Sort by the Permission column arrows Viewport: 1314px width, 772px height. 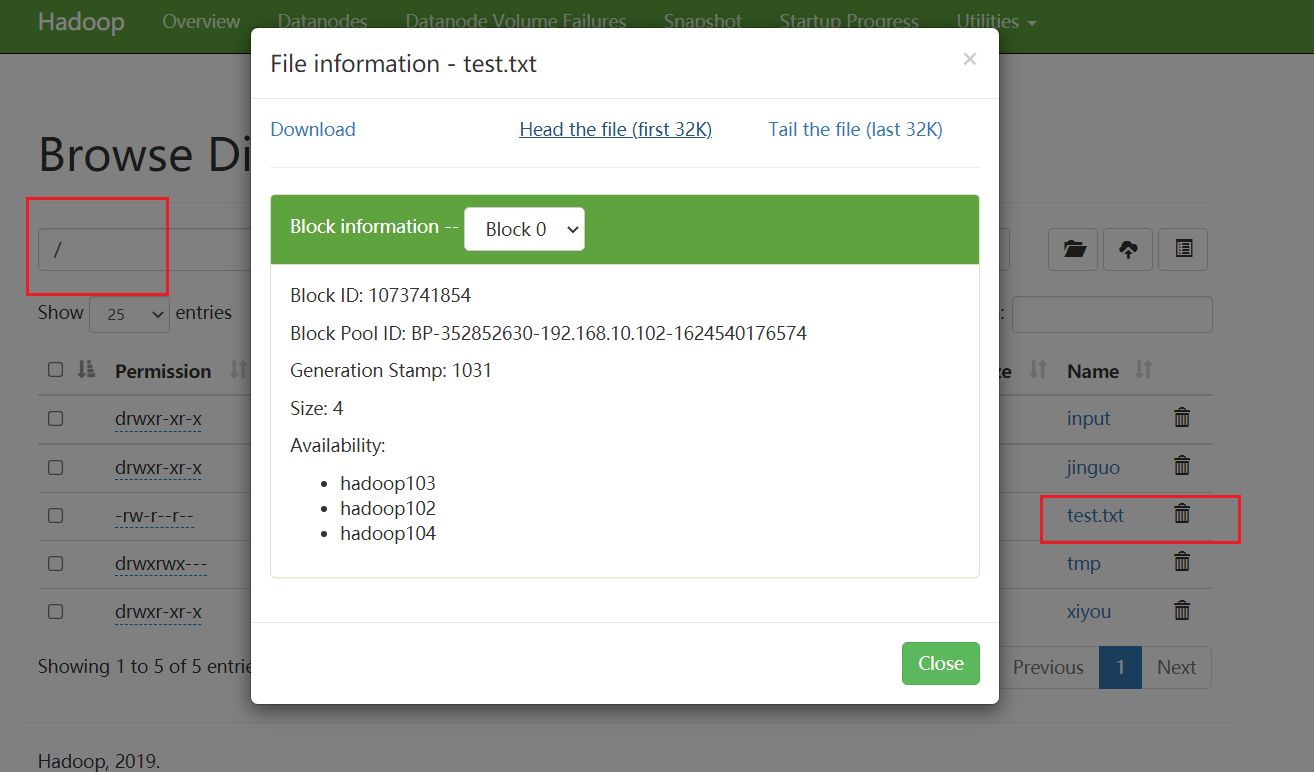[237, 370]
